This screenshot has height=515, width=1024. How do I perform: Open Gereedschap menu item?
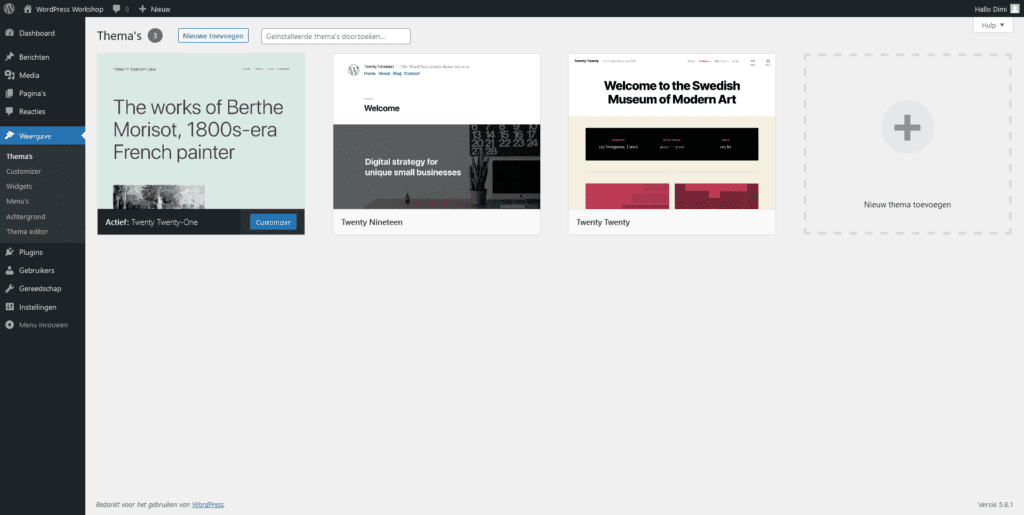click(42, 289)
